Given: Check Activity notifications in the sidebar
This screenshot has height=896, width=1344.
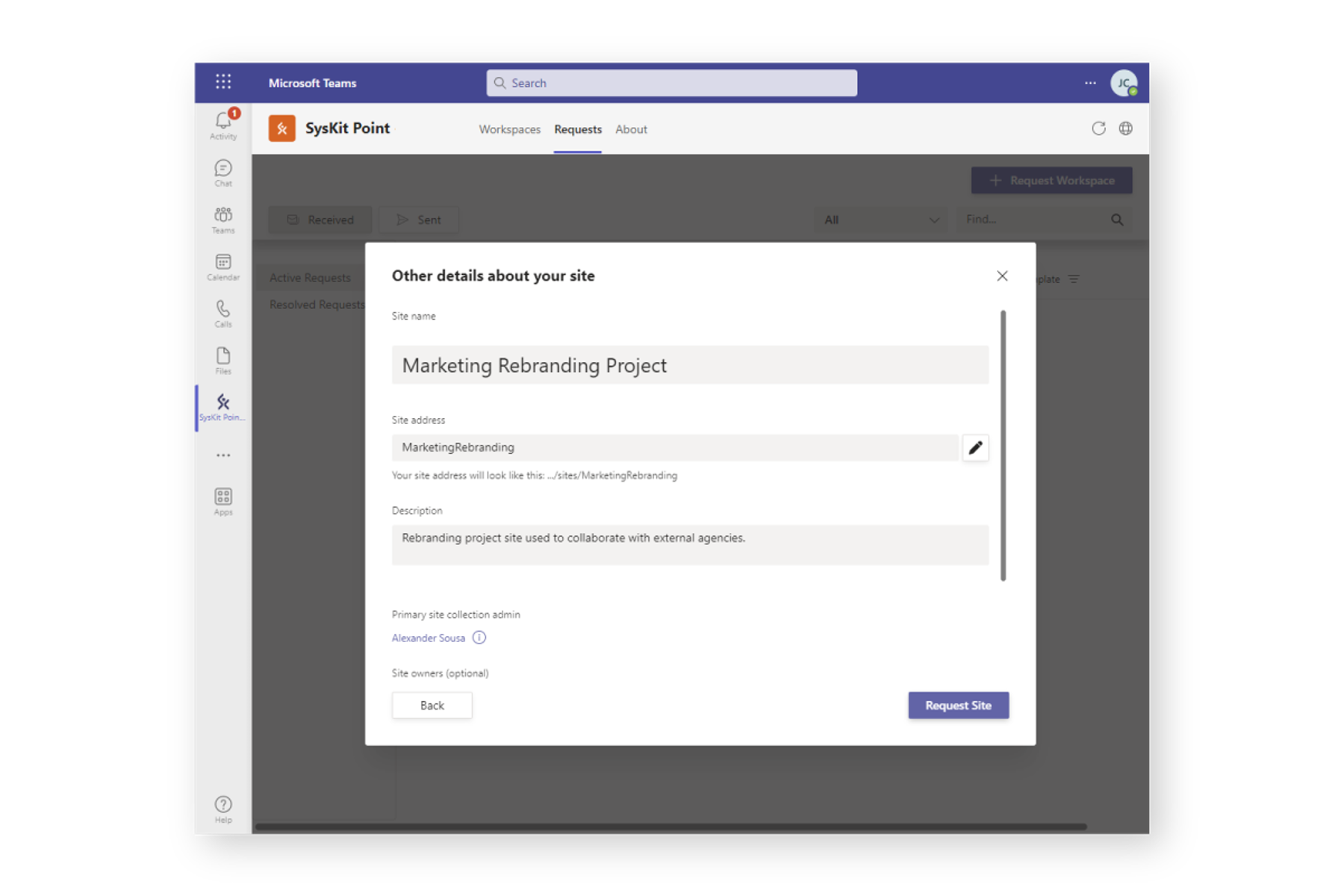Looking at the screenshot, I should click(x=222, y=124).
